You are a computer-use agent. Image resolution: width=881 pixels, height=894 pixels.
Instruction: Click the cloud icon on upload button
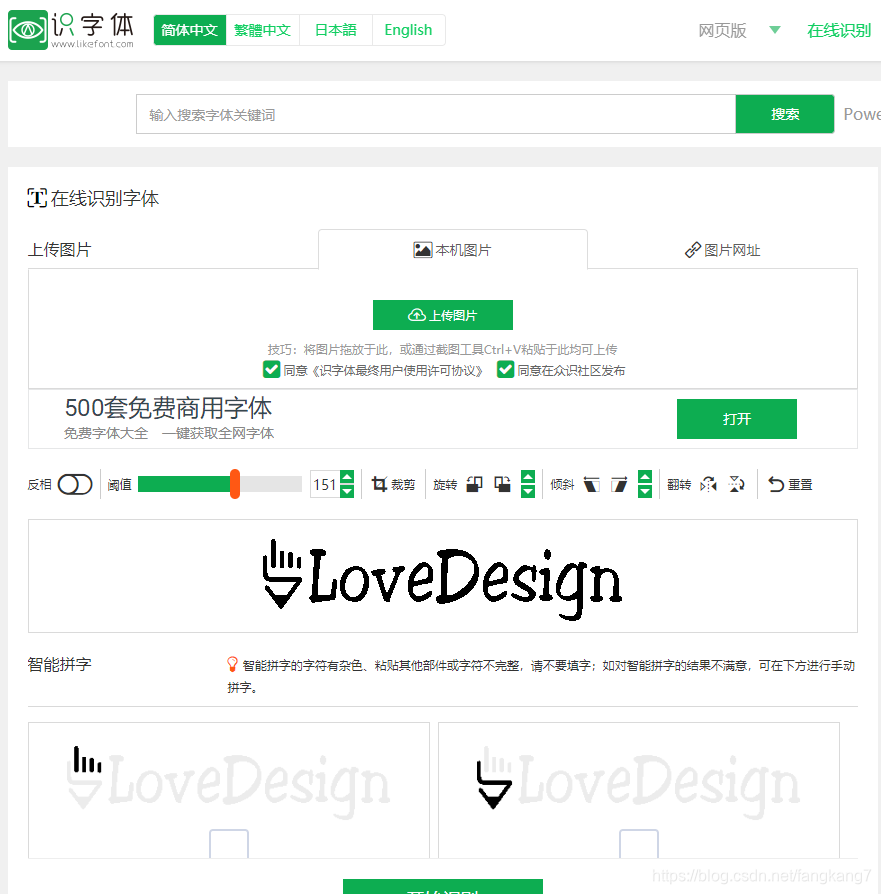pos(417,315)
